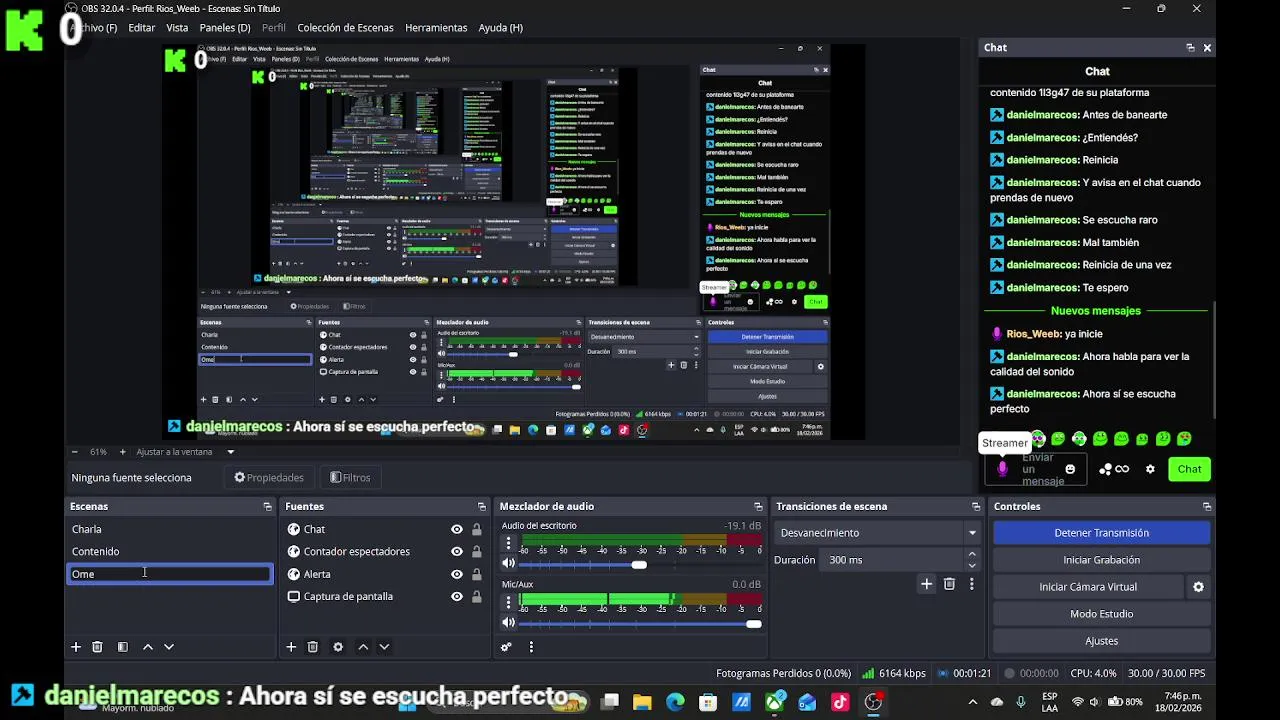Hide the Alerta source
The height and width of the screenshot is (720, 1280).
(457, 574)
